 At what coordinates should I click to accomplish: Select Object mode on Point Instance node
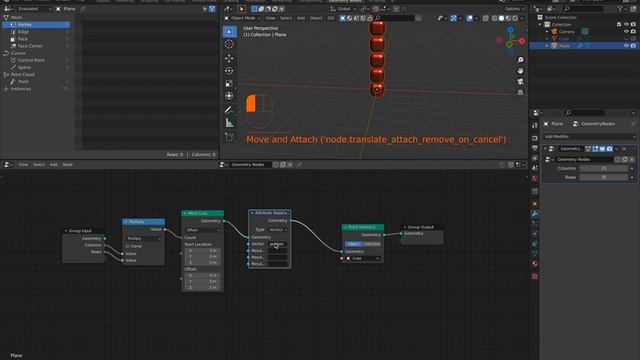[353, 244]
